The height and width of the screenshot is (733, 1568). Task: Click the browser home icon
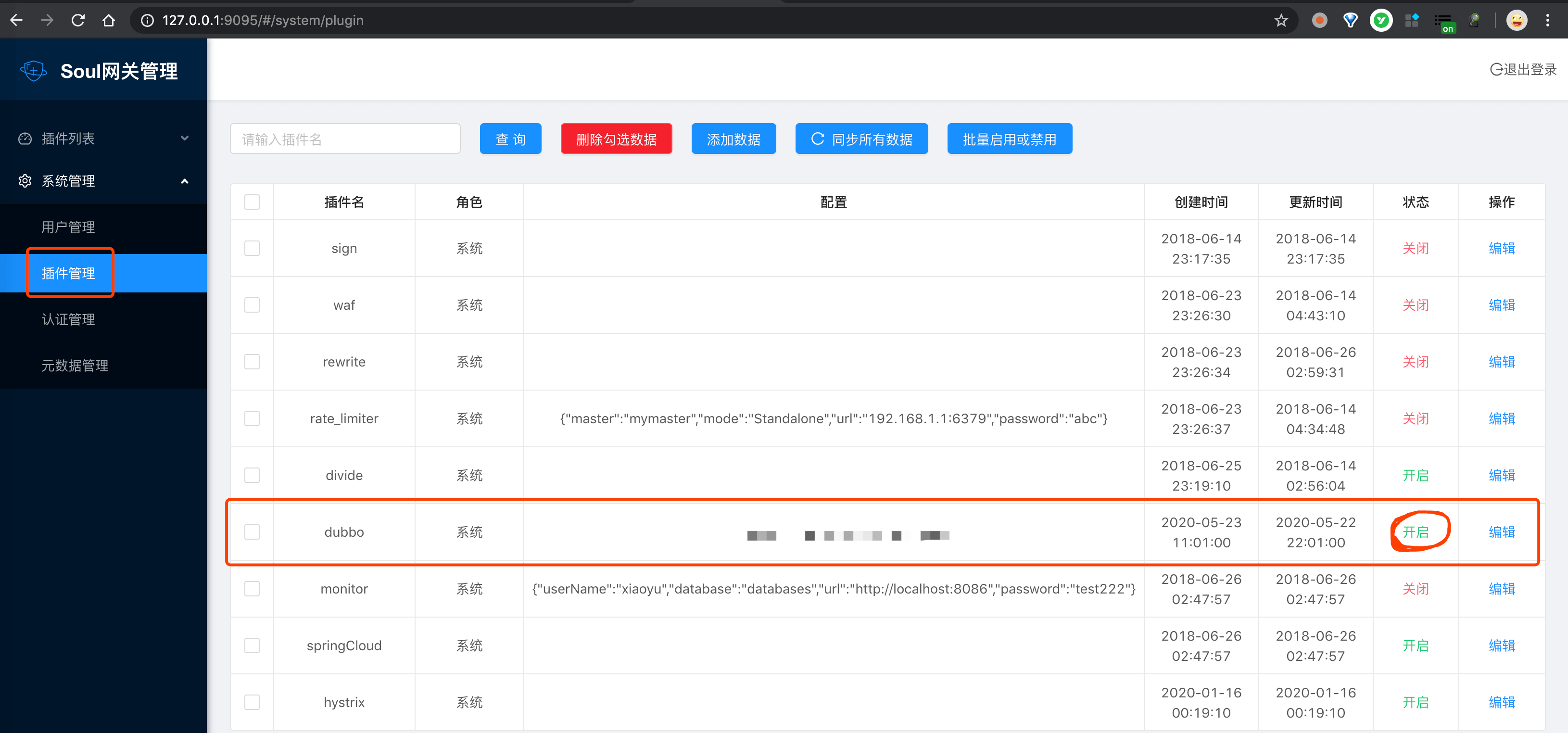click(108, 20)
